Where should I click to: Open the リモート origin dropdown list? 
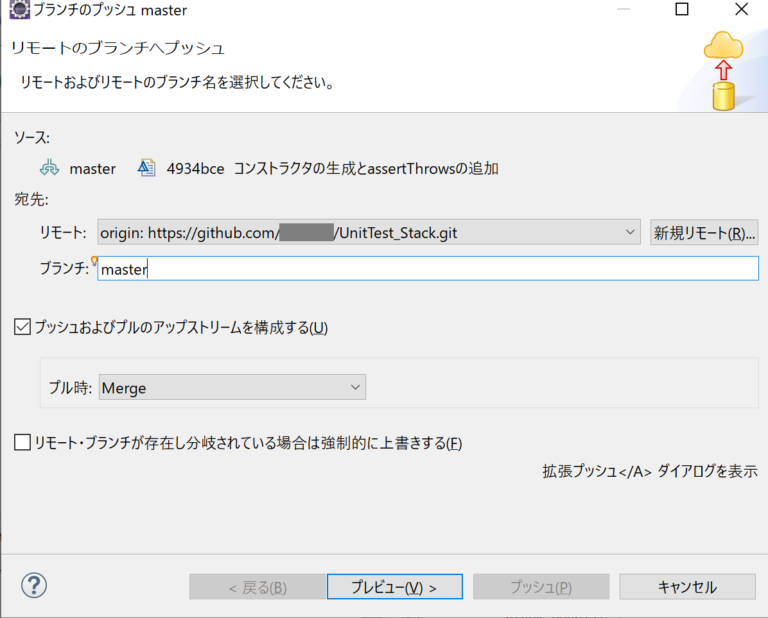(x=630, y=232)
